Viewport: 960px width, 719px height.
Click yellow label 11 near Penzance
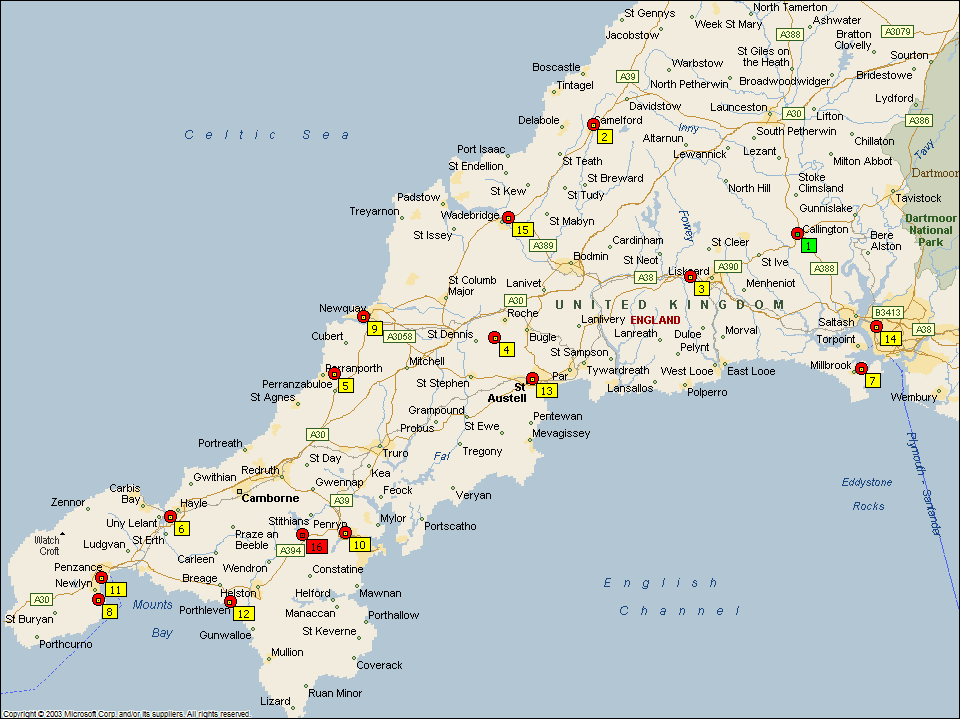[x=115, y=589]
